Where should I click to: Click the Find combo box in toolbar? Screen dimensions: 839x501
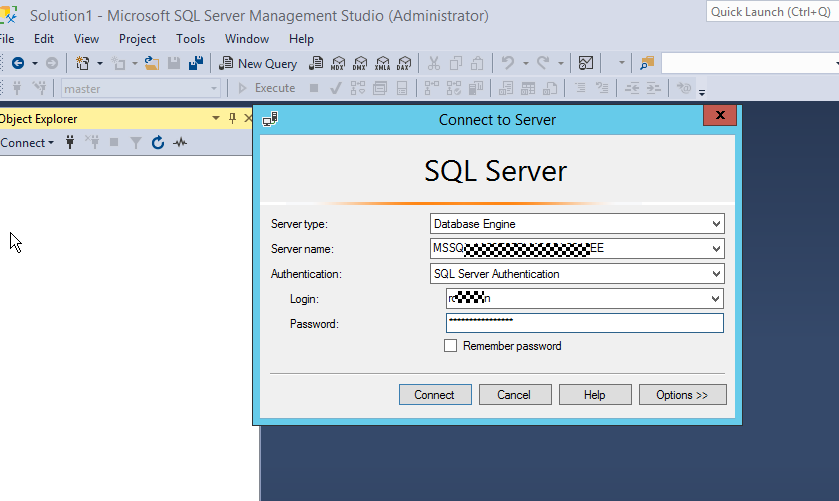[x=750, y=63]
